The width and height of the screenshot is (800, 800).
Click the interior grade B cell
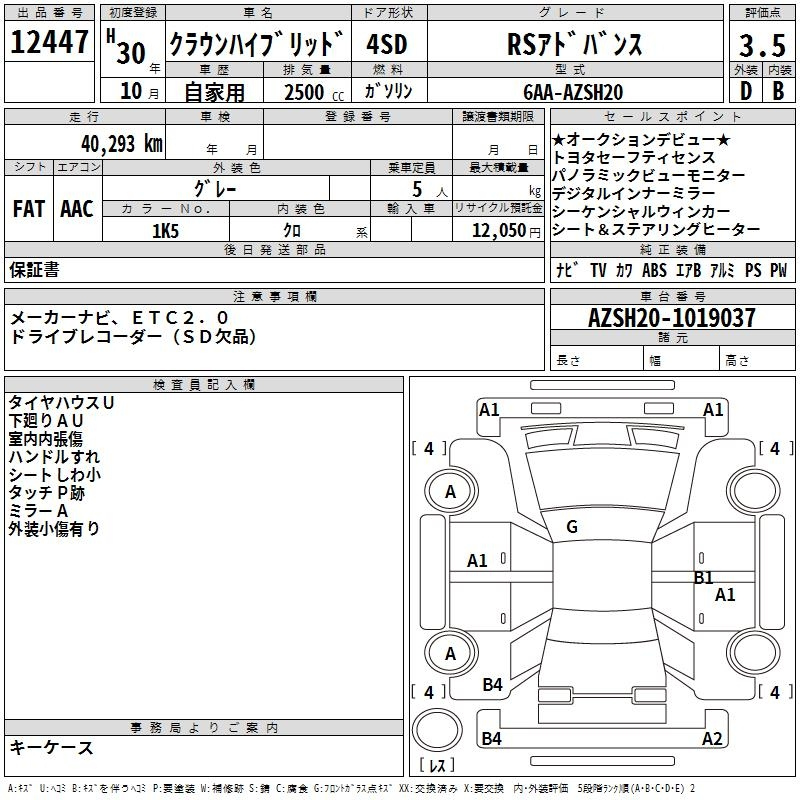coord(778,90)
